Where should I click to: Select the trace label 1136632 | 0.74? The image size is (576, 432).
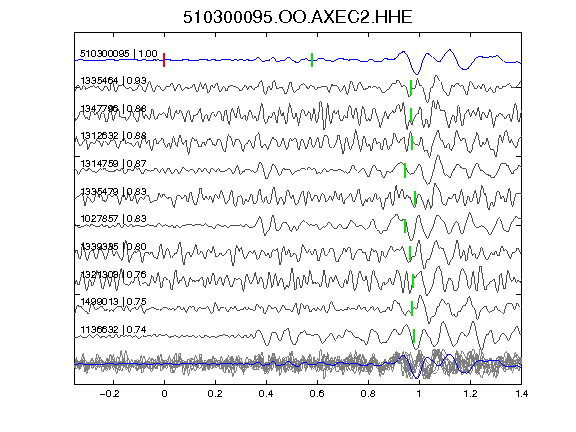pos(113,330)
